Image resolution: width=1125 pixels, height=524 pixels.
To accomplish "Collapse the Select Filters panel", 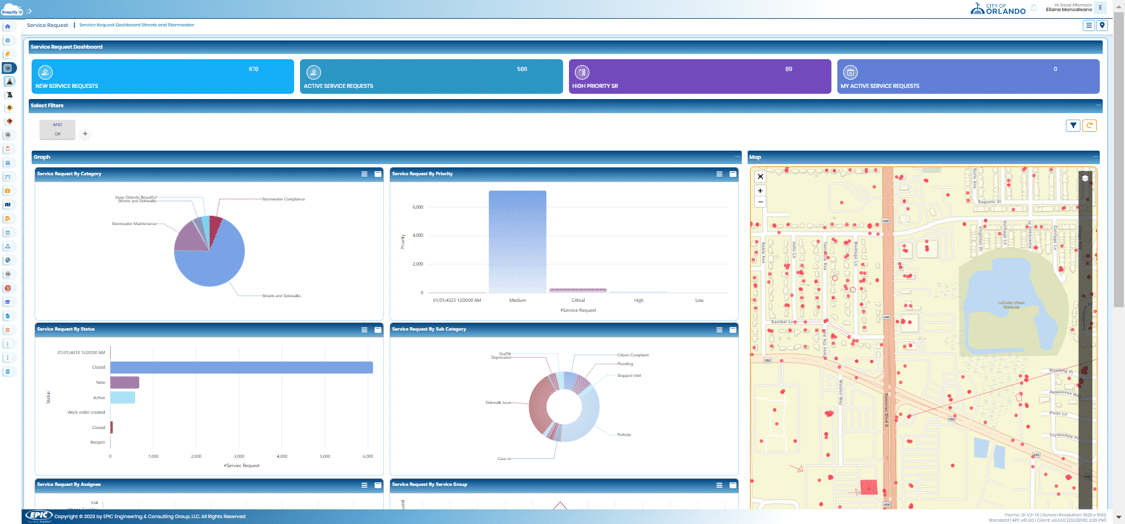I will (1097, 105).
